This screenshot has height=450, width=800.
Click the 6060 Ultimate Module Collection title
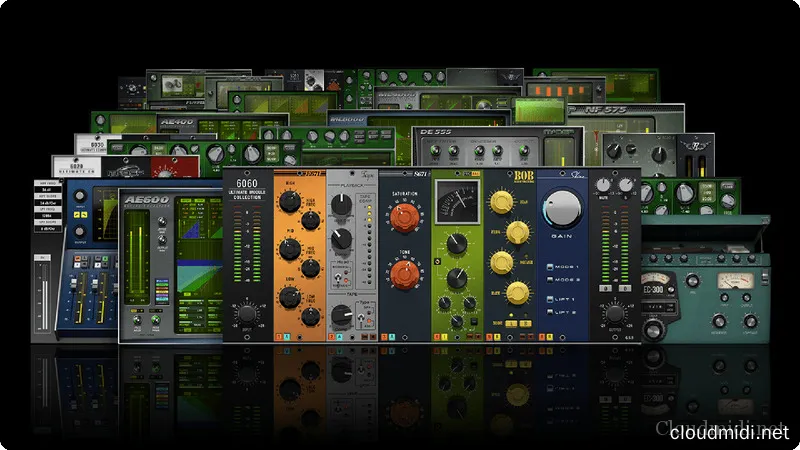(247, 189)
